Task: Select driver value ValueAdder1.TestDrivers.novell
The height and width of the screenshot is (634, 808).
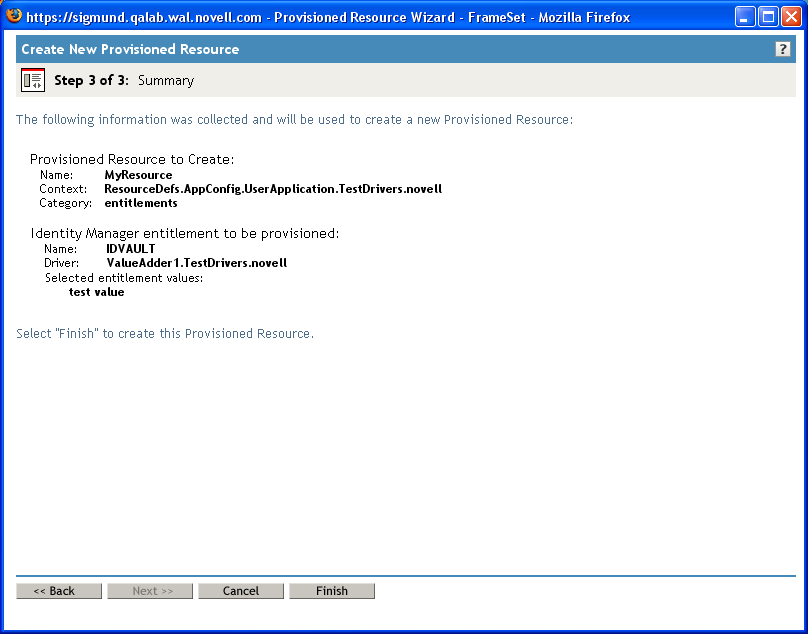Action: (197, 263)
